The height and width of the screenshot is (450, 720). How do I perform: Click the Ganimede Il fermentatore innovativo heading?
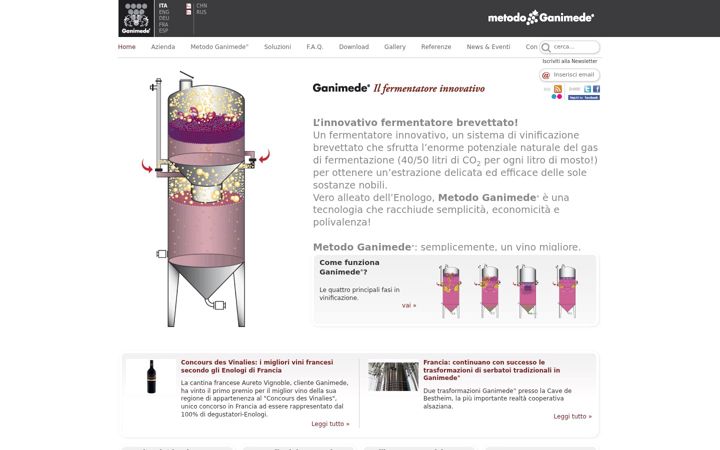point(399,88)
